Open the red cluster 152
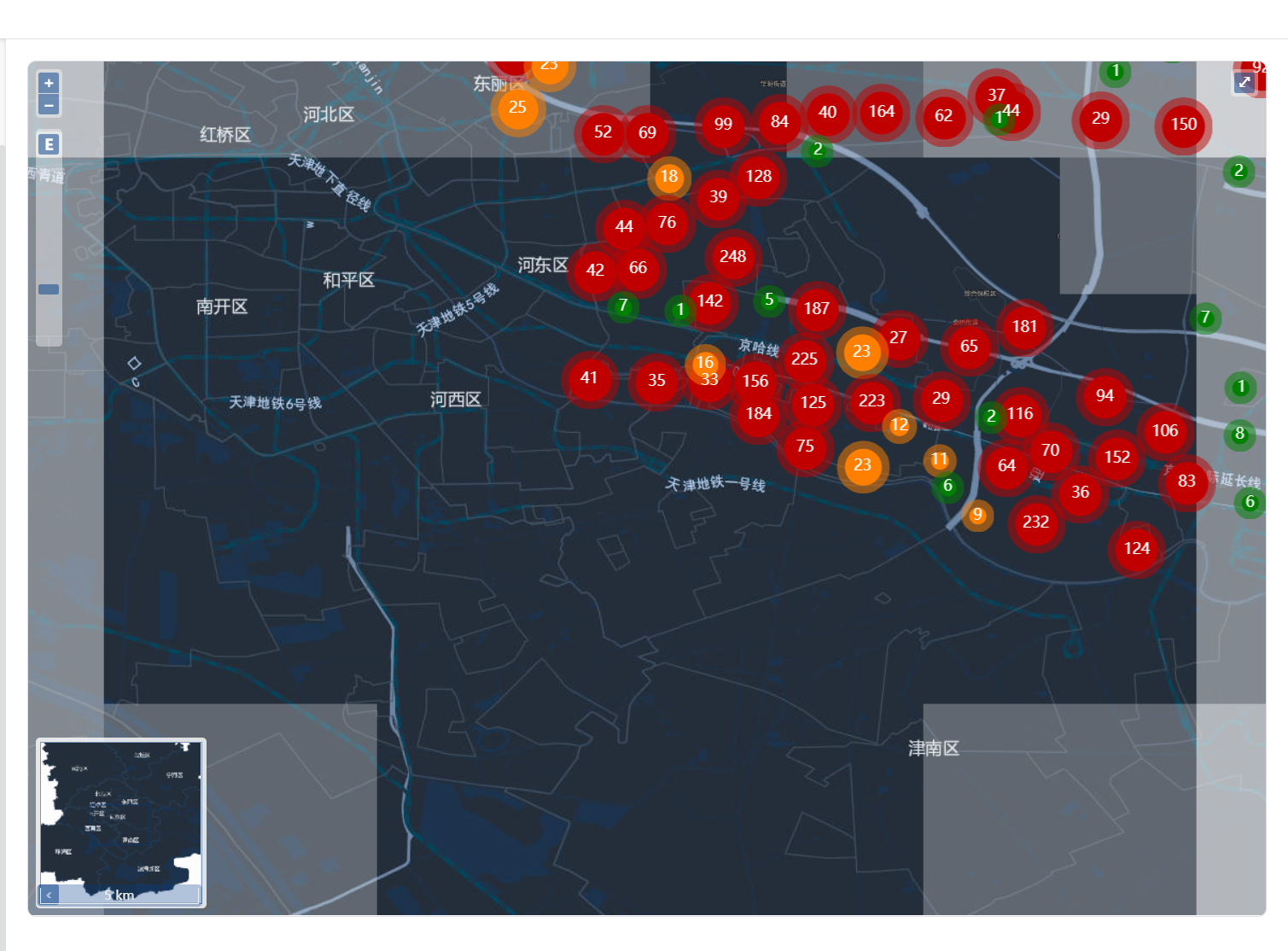Image resolution: width=1288 pixels, height=951 pixels. coord(1116,457)
